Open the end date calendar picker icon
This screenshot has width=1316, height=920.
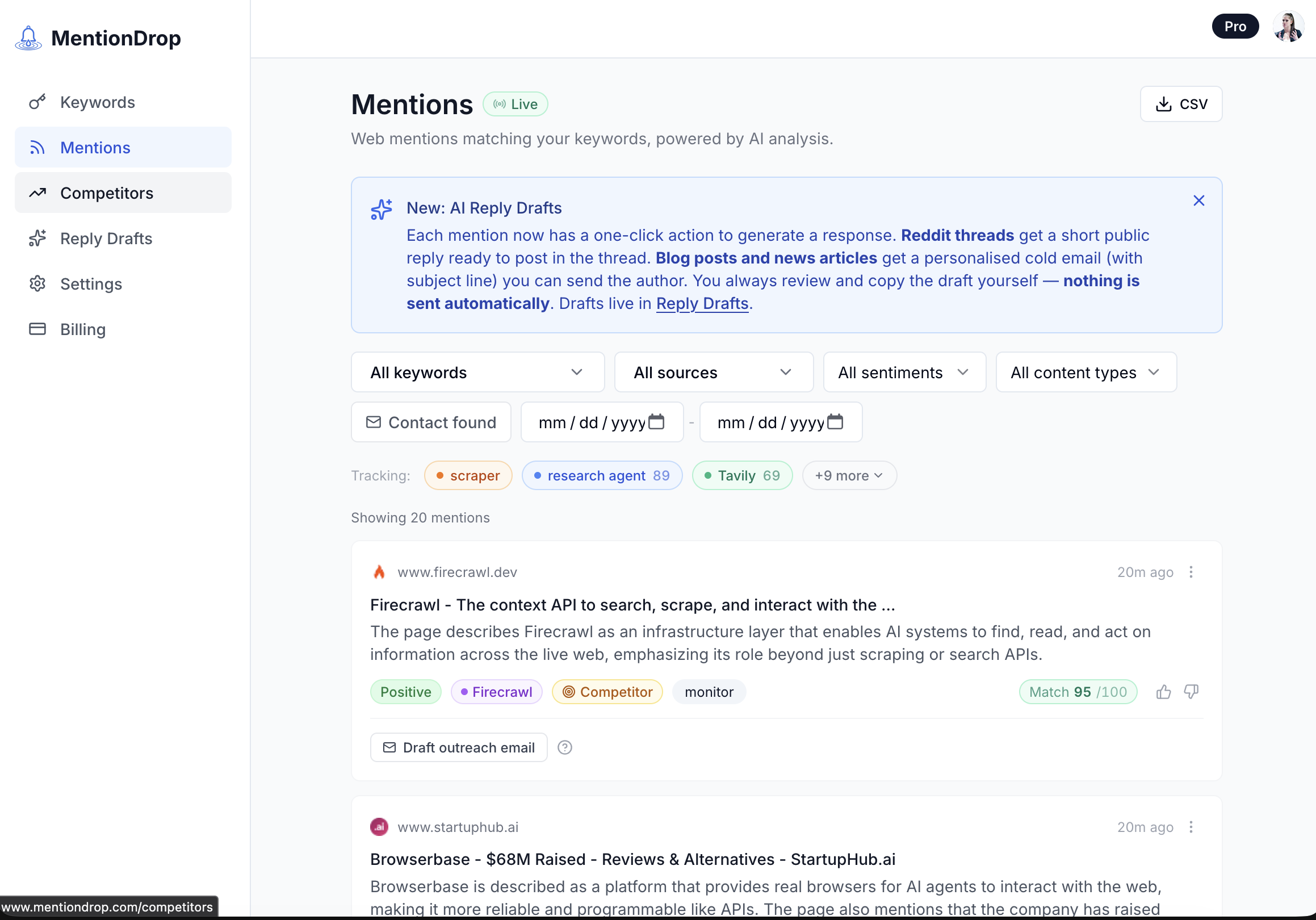click(x=835, y=421)
